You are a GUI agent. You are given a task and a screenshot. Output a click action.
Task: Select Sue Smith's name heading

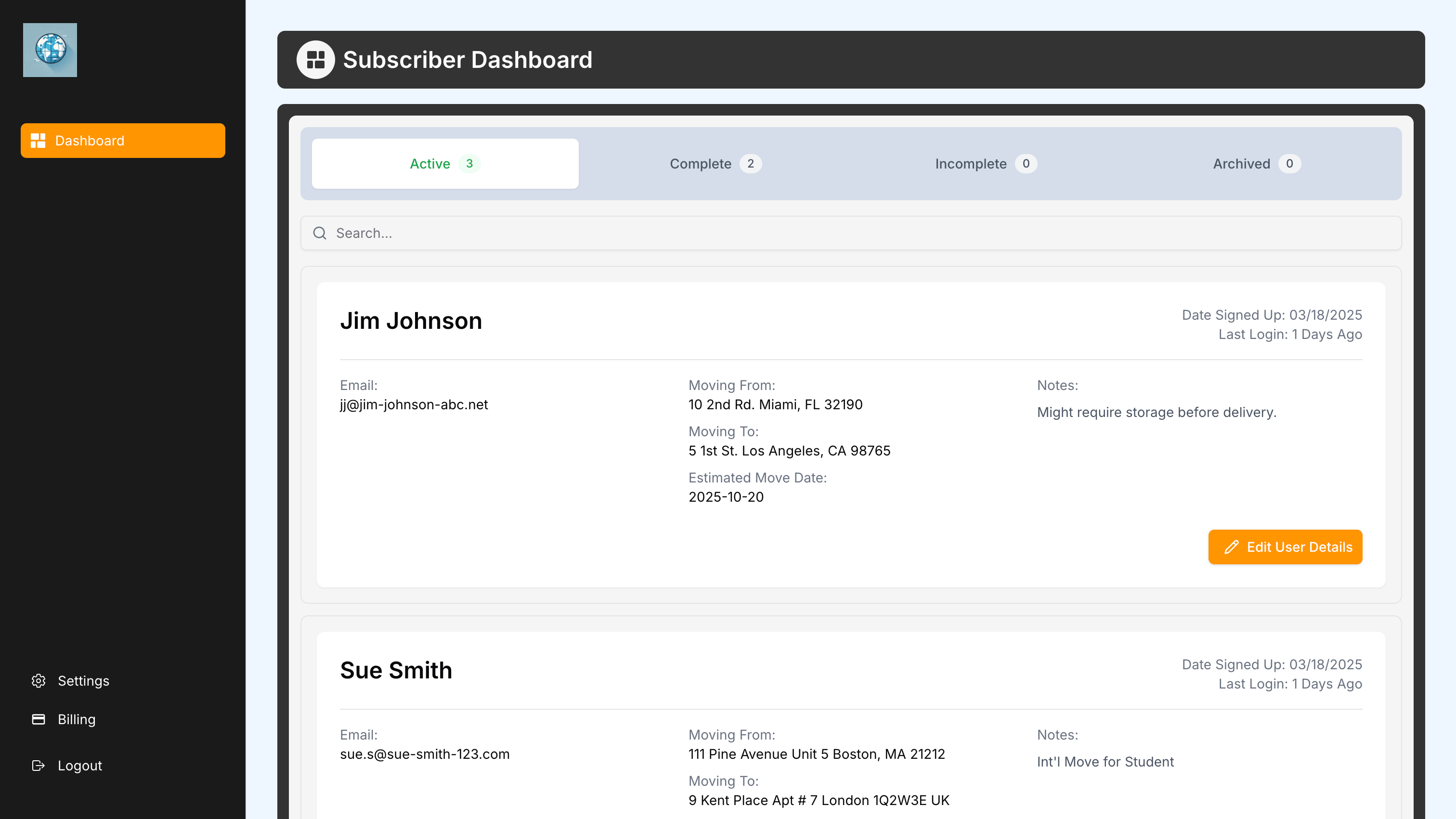[396, 670]
